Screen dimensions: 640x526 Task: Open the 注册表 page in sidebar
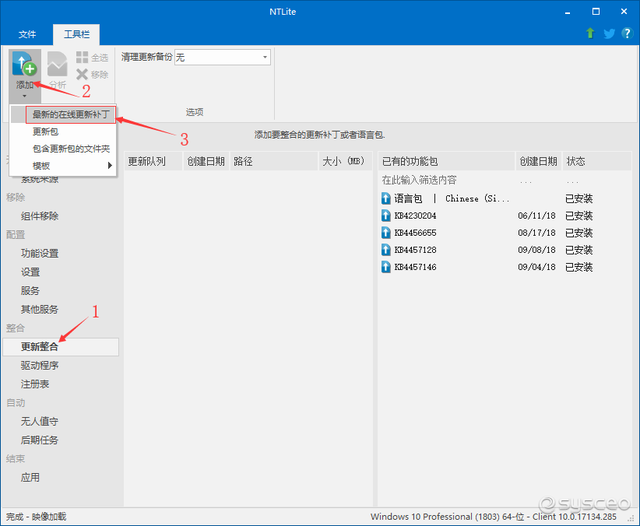(35, 384)
